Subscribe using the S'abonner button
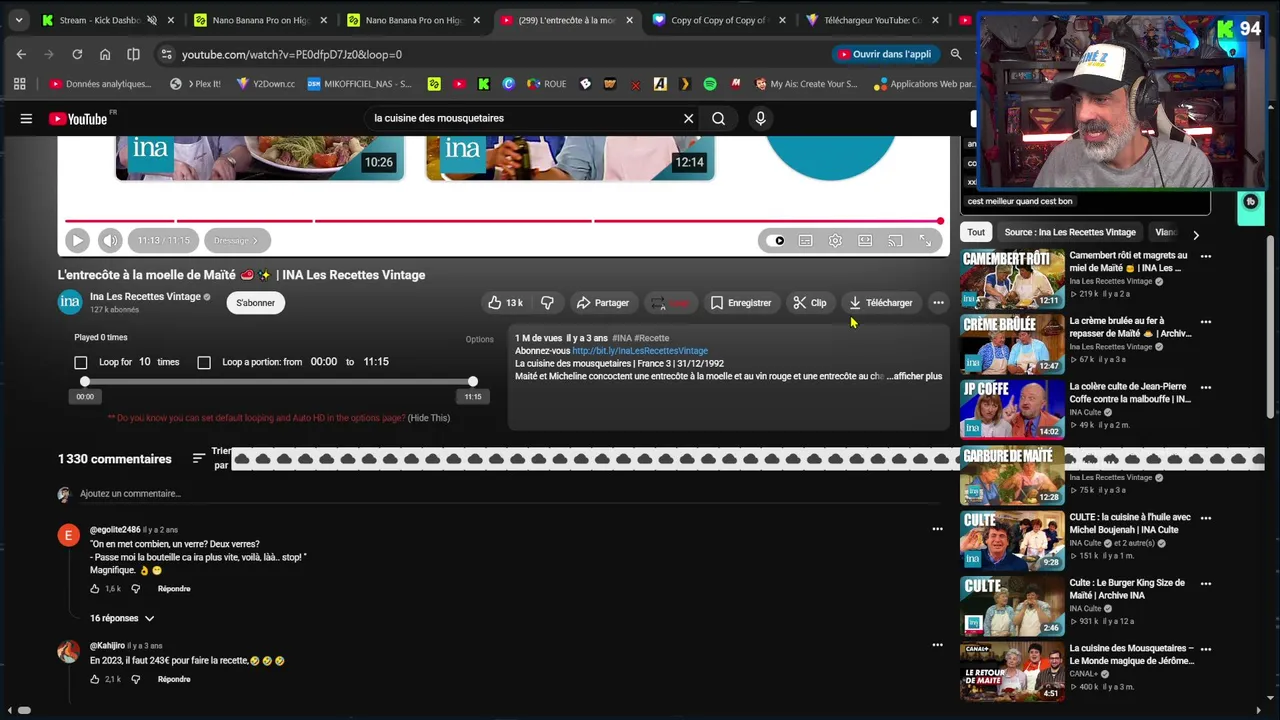The image size is (1280, 720). (255, 302)
